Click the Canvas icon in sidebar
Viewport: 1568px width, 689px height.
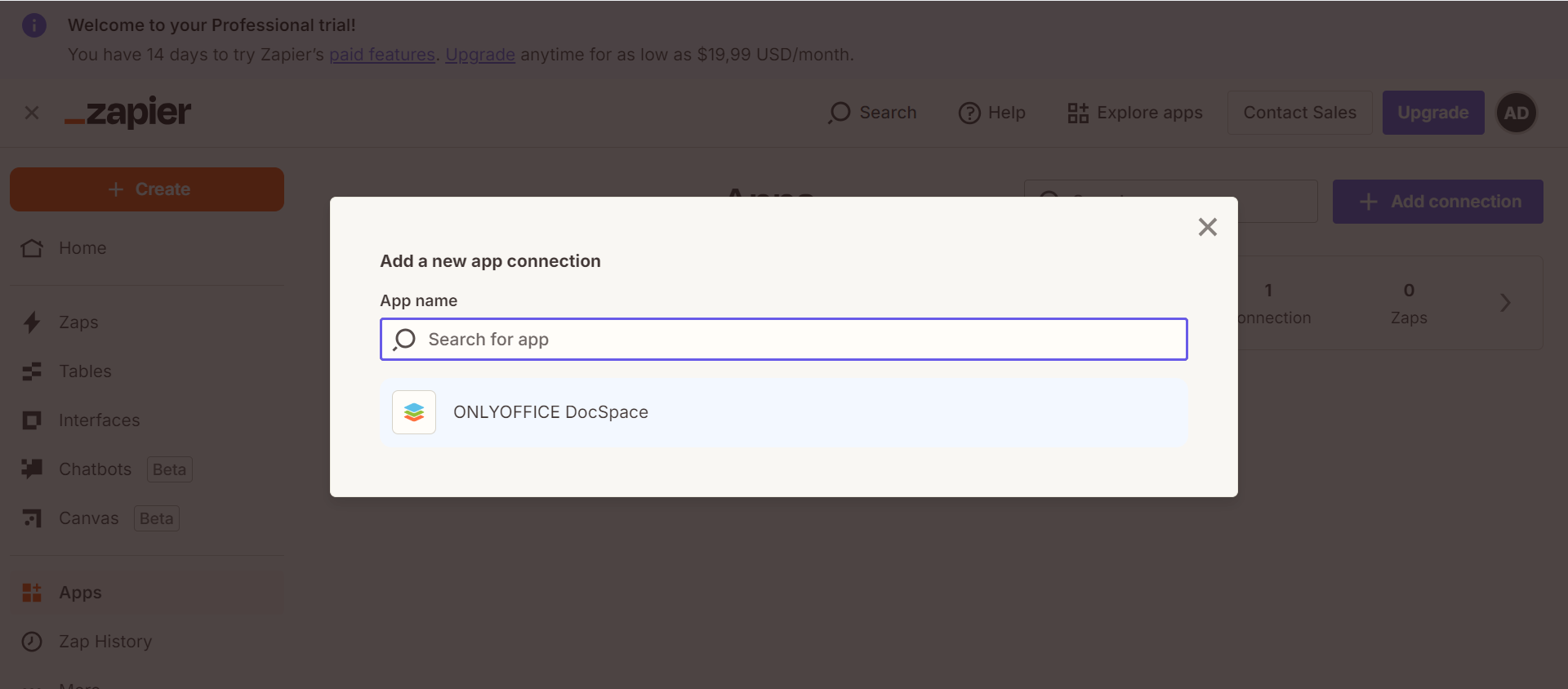pos(32,518)
